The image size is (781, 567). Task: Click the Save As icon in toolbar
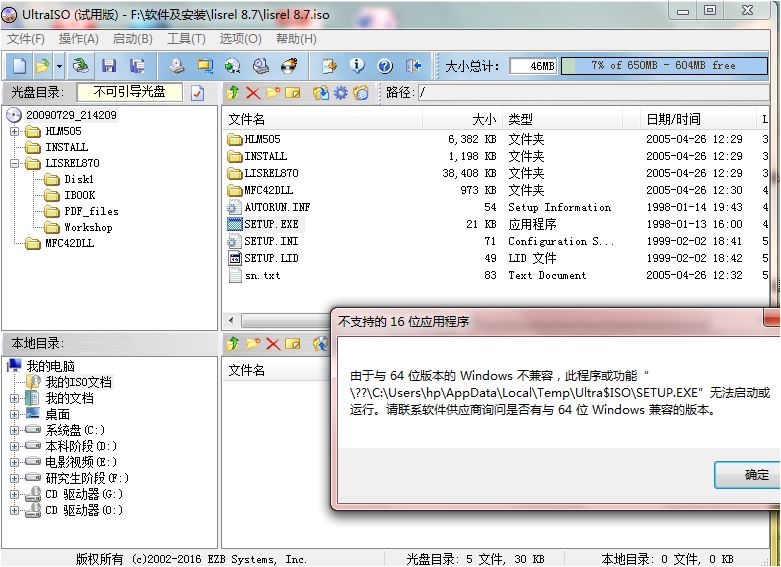click(136, 66)
